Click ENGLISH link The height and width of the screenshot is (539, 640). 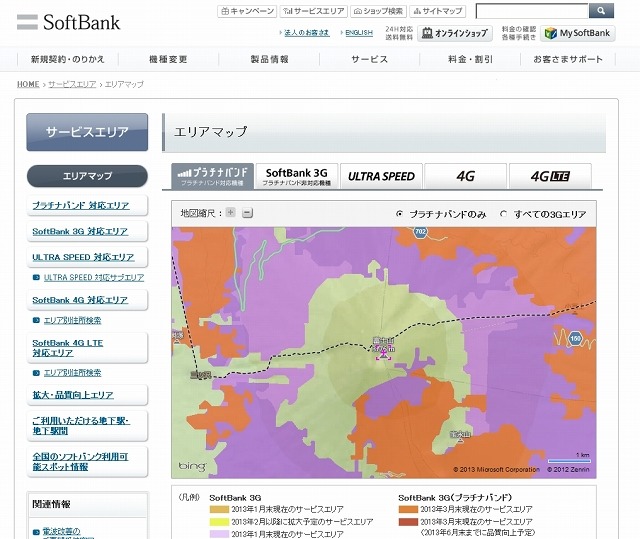[x=359, y=33]
